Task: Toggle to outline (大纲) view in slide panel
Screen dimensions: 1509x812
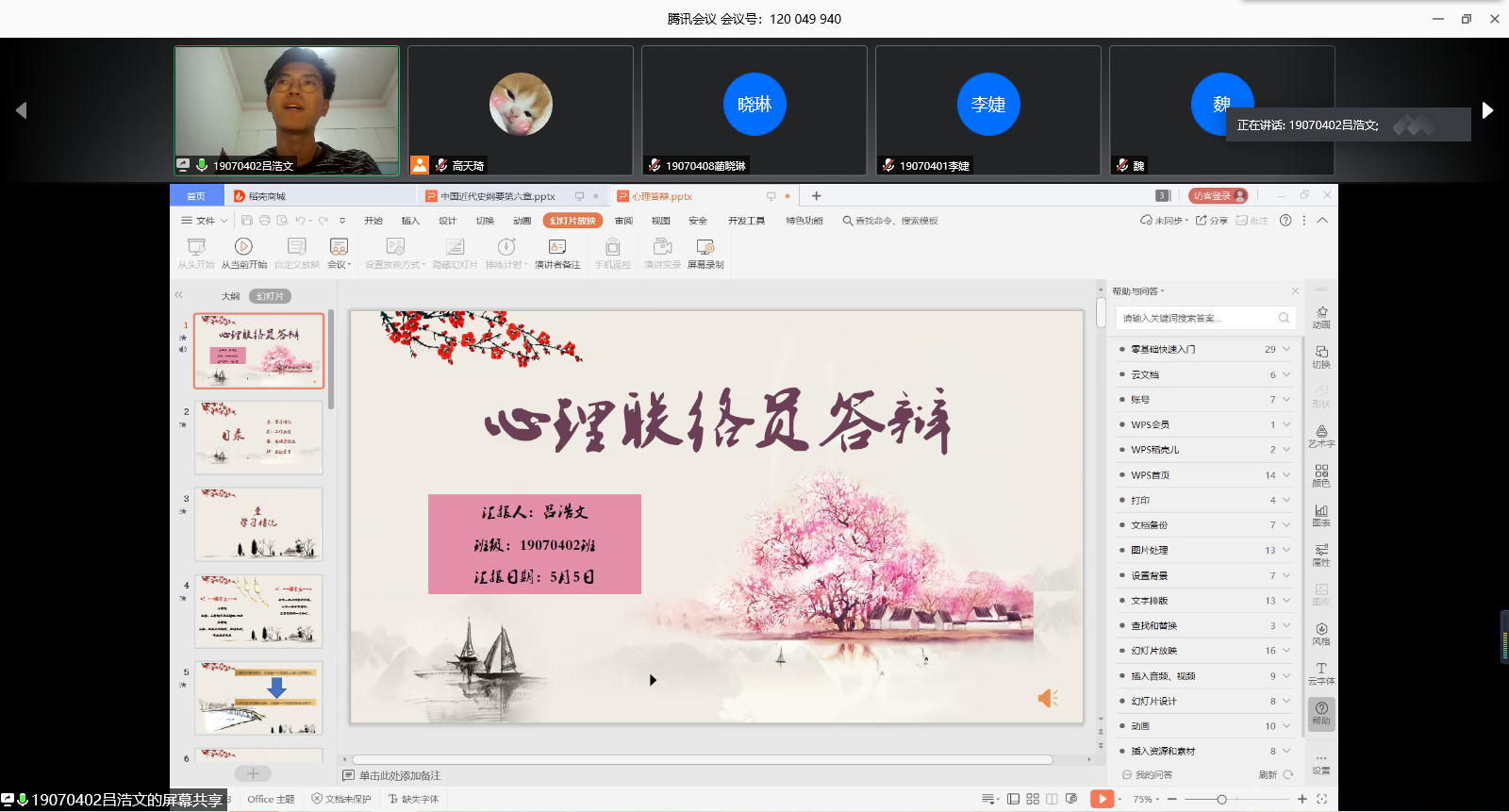Action: point(230,296)
